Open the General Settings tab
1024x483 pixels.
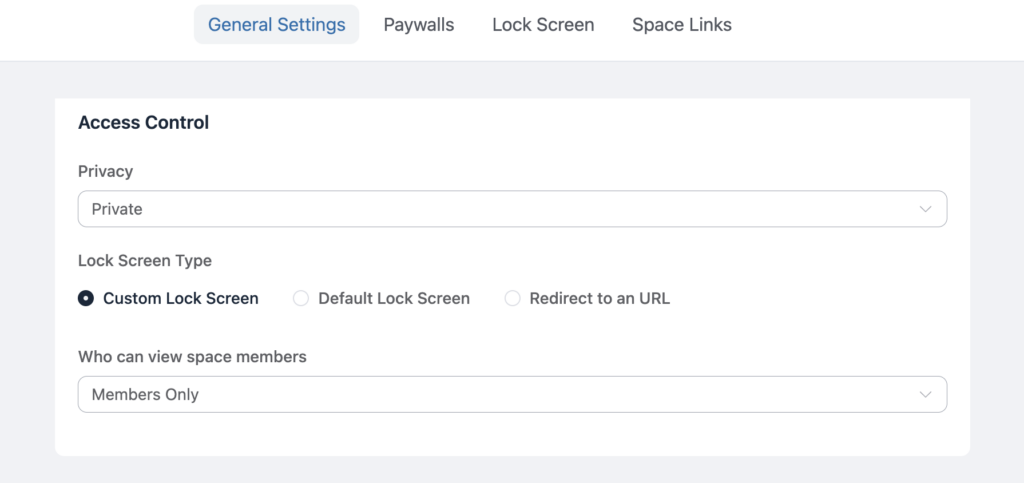276,25
